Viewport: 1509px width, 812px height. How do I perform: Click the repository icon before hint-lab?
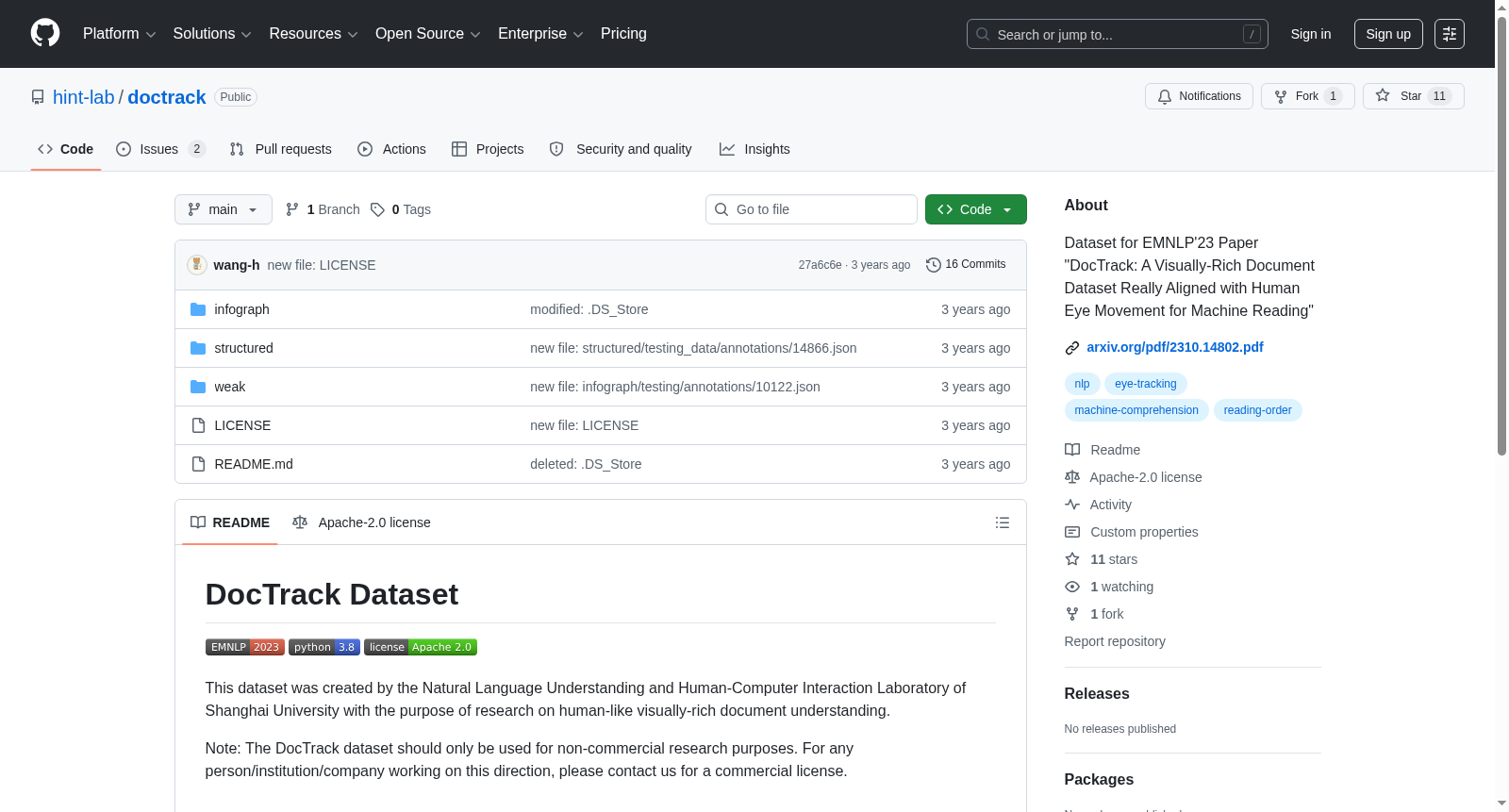click(38, 97)
